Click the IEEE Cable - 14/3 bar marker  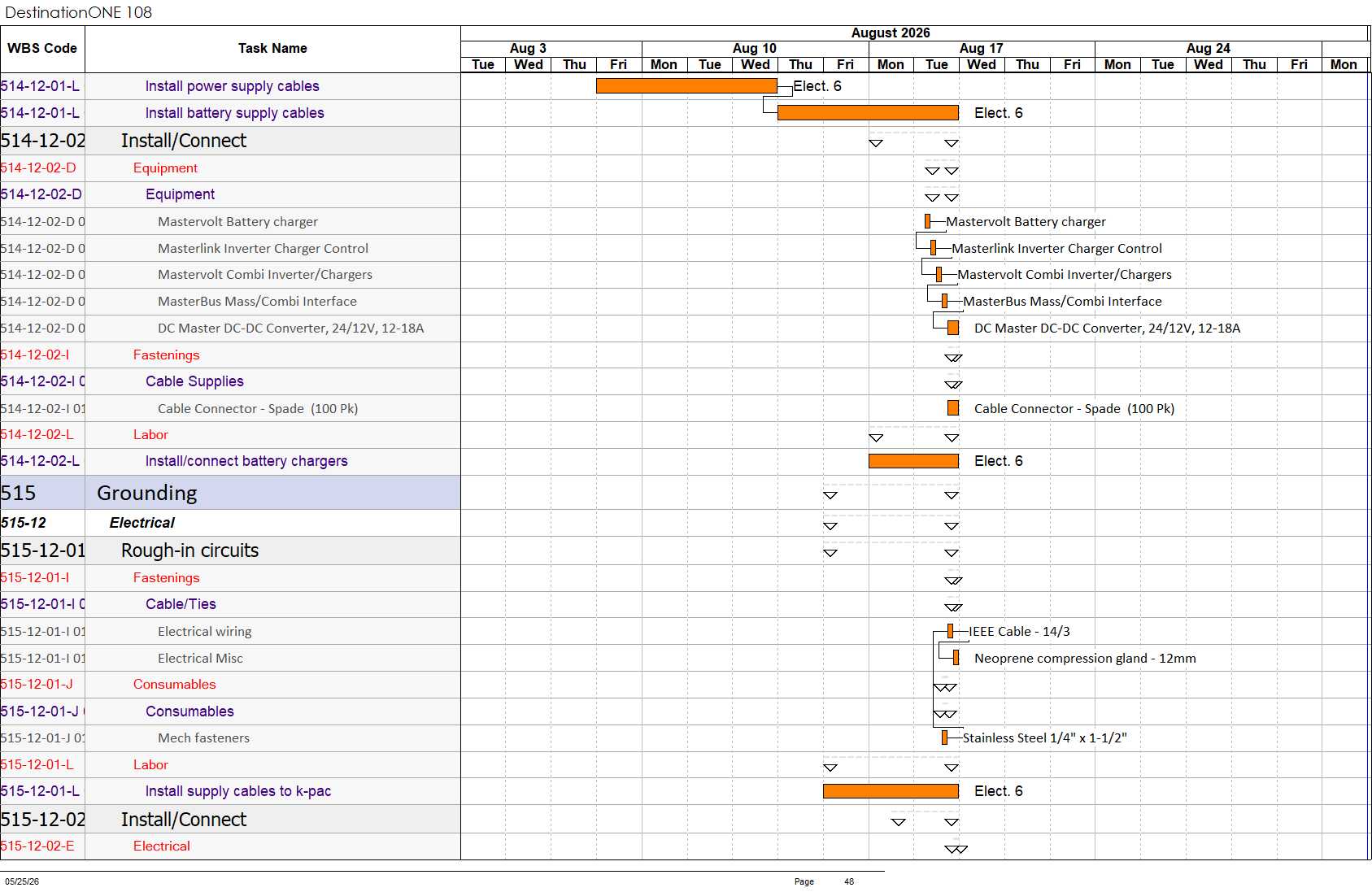pos(950,631)
